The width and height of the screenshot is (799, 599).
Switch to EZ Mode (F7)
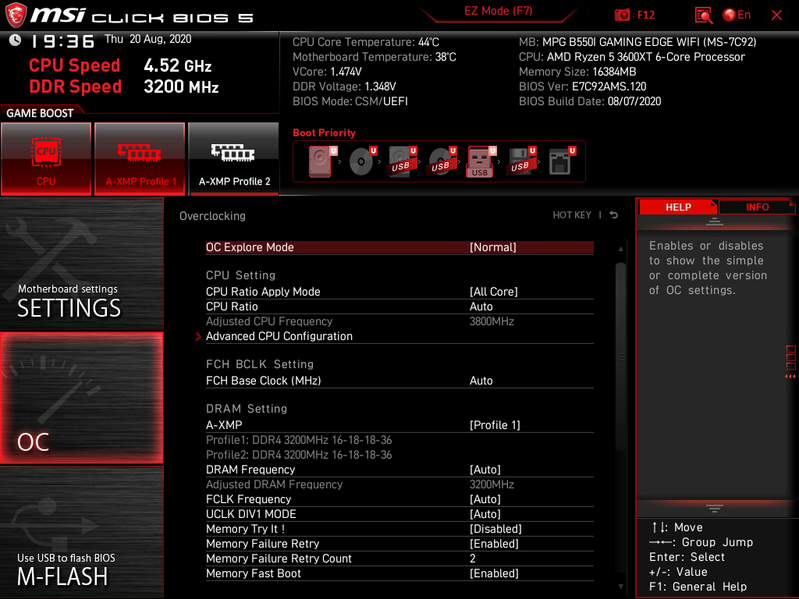tap(498, 11)
